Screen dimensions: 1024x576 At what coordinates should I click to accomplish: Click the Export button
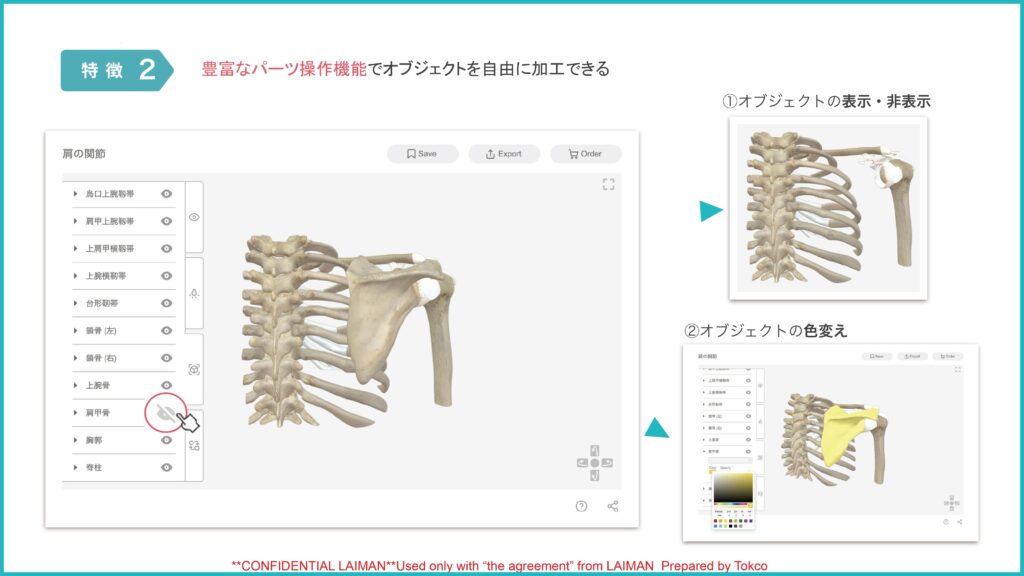pyautogui.click(x=504, y=154)
